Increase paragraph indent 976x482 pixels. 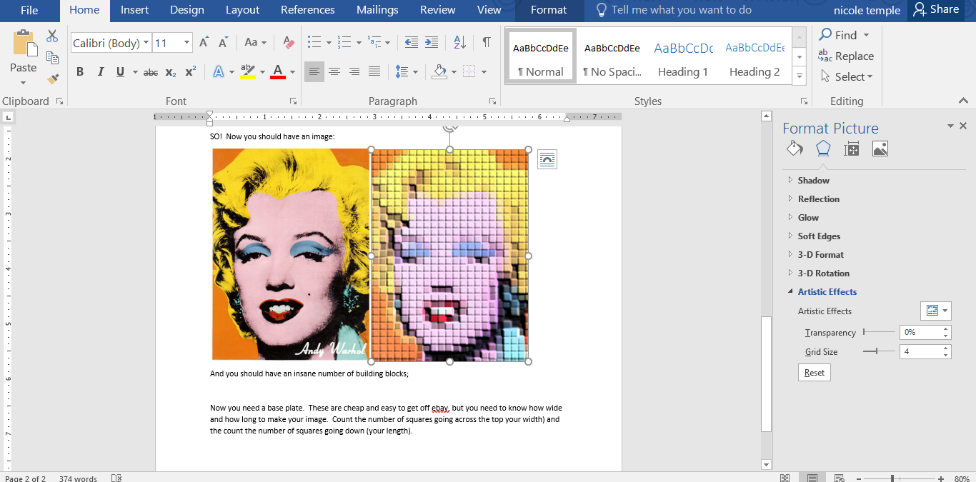click(x=431, y=42)
